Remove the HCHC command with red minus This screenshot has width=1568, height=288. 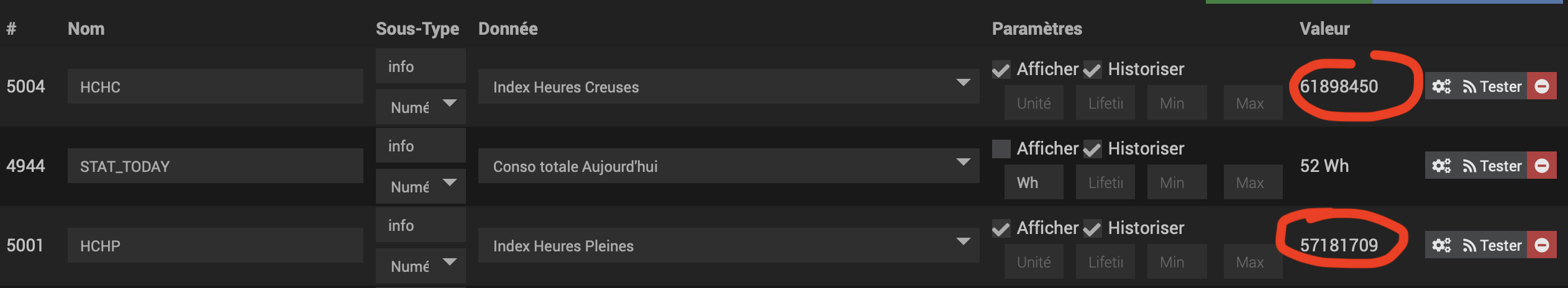(x=1541, y=86)
